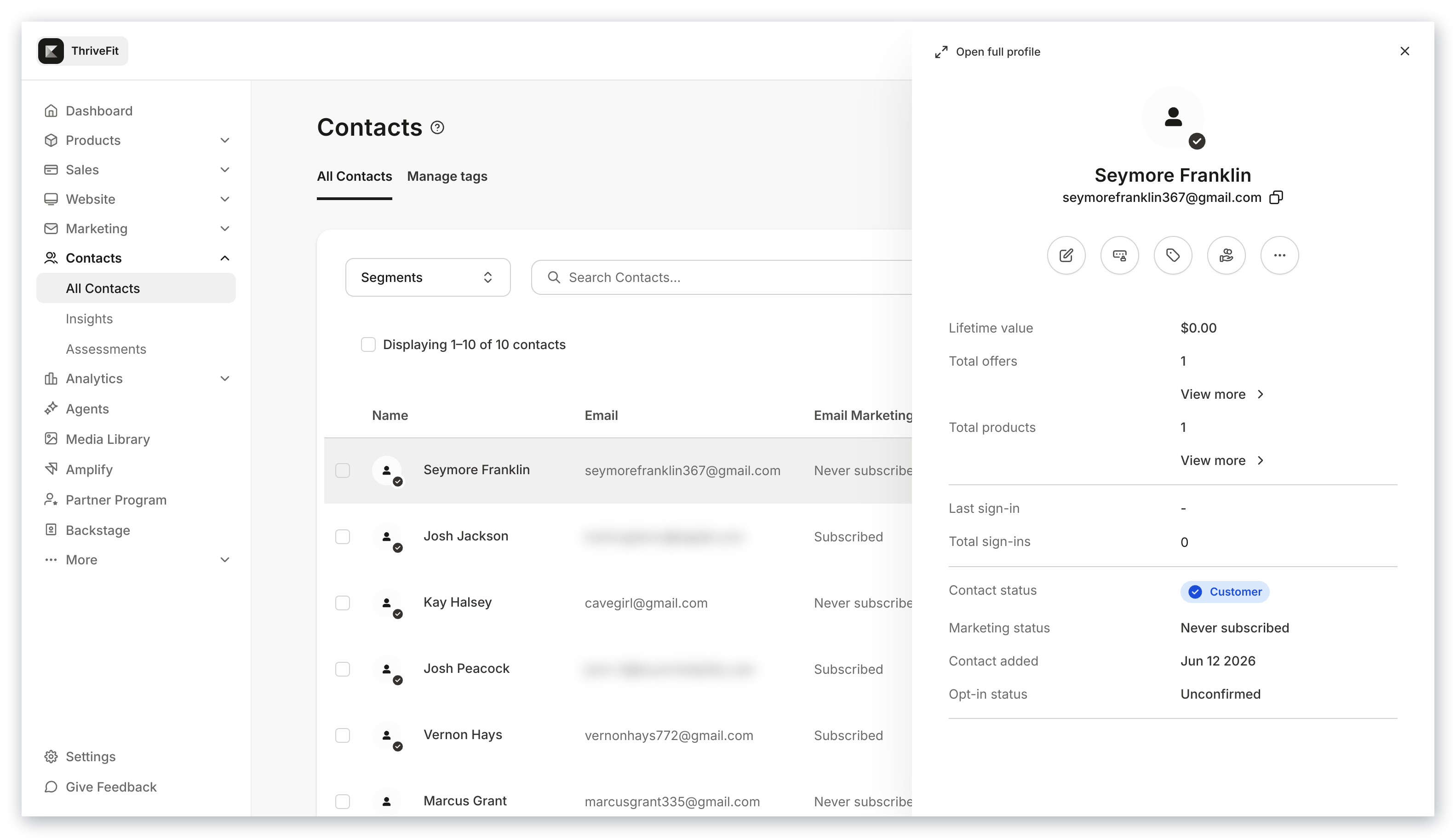Expand the Website menu chevron
Screen dimensions: 1456x838
(225, 199)
